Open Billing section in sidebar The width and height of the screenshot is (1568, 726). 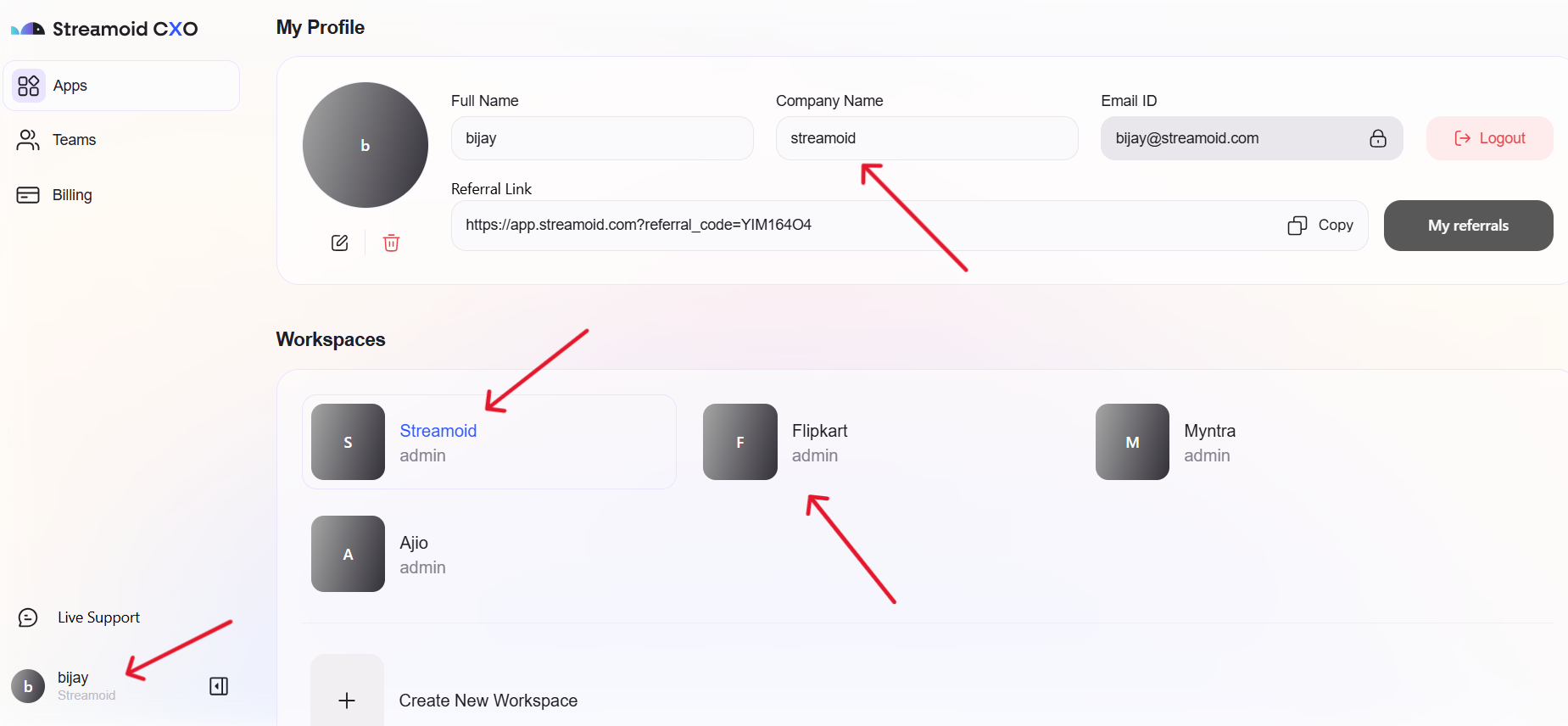71,195
